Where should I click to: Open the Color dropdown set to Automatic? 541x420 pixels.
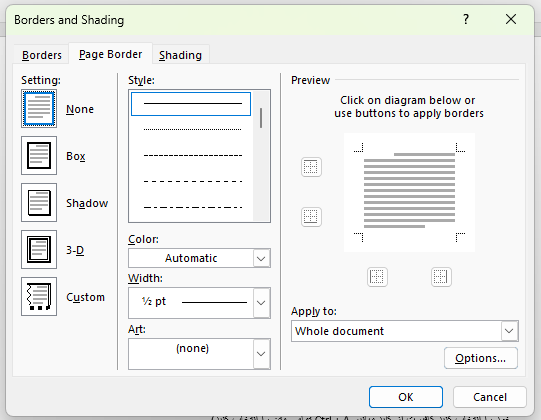pos(199,258)
